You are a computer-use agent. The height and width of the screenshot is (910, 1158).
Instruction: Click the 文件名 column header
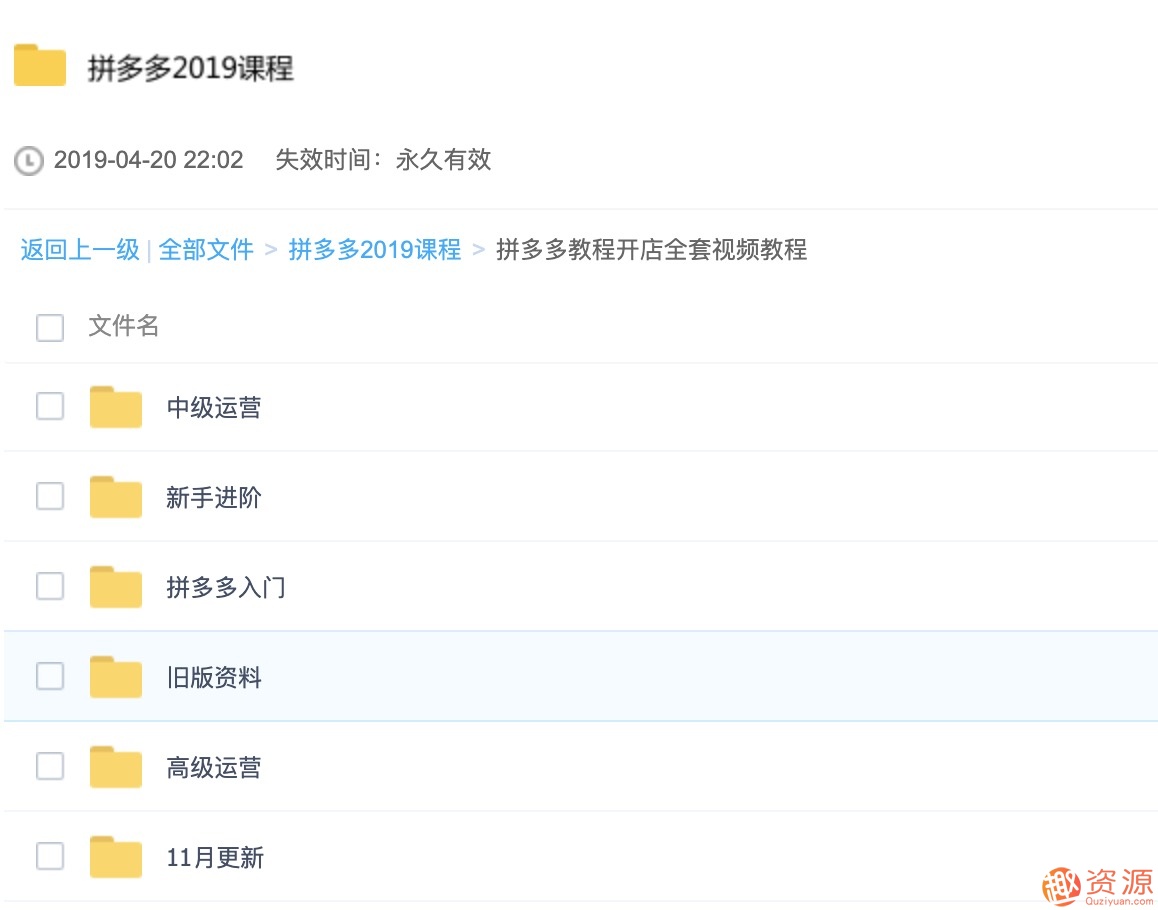click(x=123, y=326)
